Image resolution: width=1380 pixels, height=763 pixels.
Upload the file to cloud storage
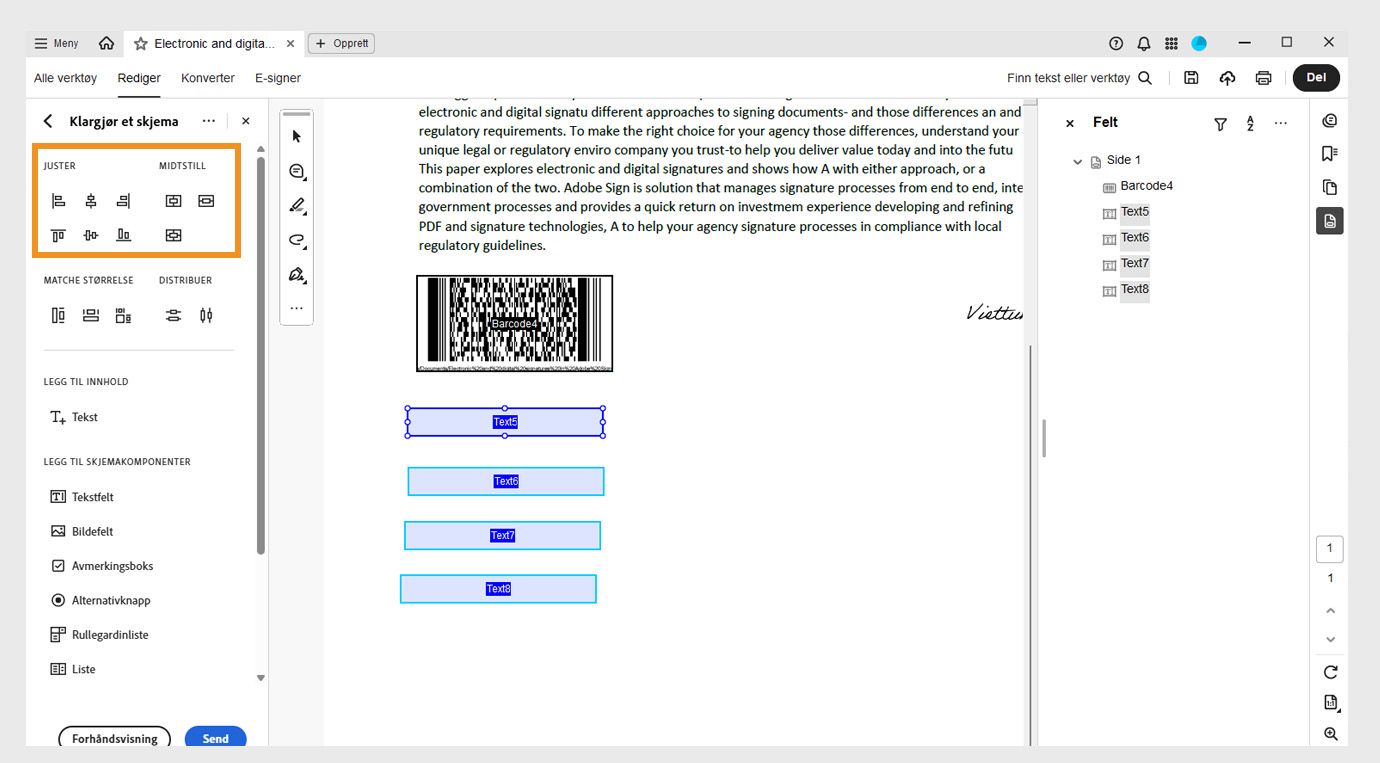tap(1227, 78)
